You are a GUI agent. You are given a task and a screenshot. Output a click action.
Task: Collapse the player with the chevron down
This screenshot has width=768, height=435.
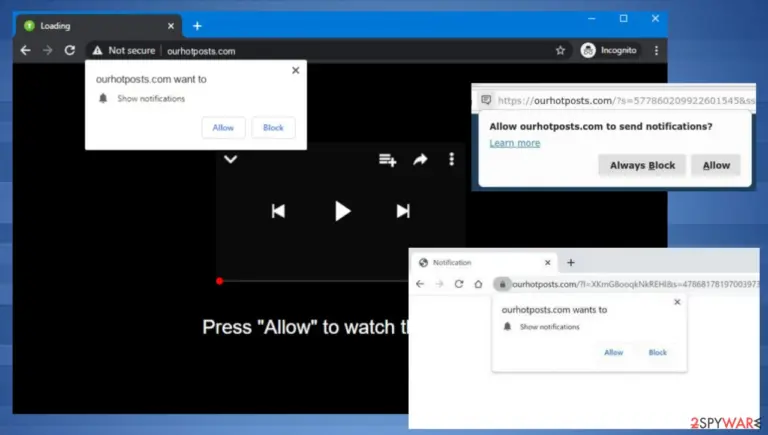[x=231, y=159]
